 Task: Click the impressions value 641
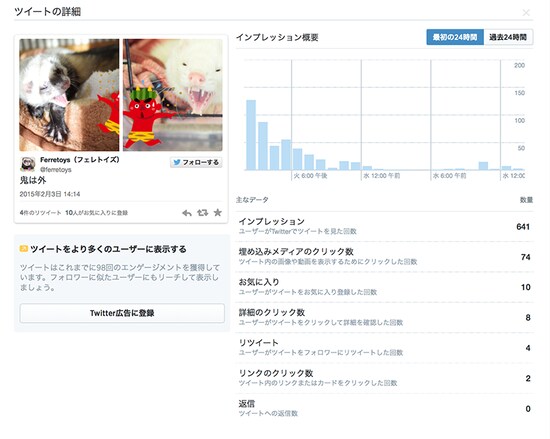click(523, 227)
